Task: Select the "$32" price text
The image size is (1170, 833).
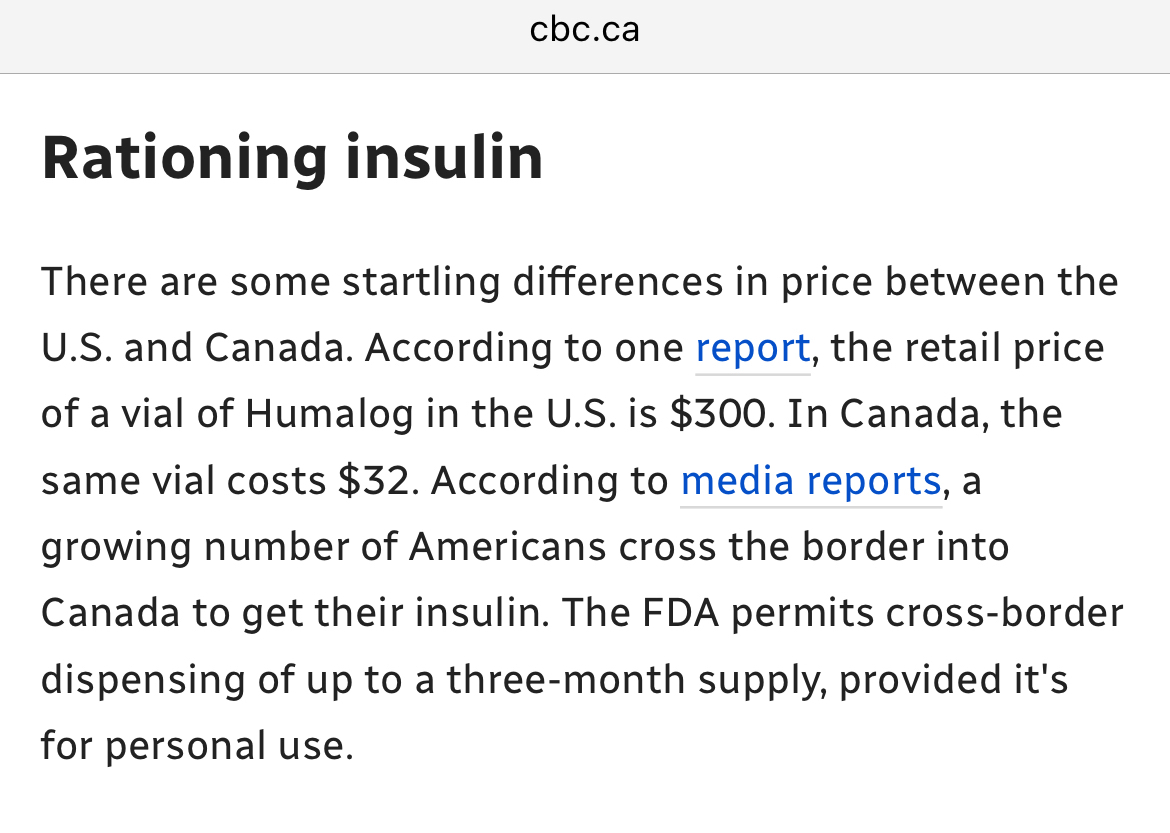Action: (374, 481)
